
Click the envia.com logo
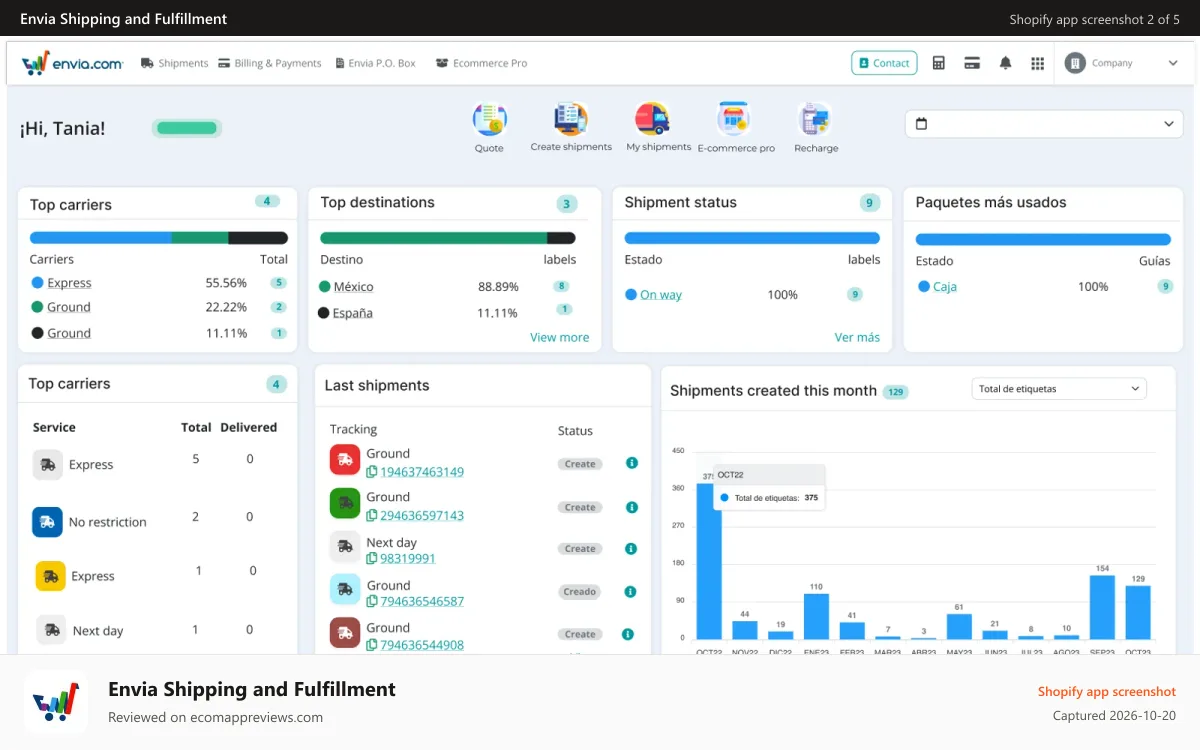pyautogui.click(x=72, y=63)
